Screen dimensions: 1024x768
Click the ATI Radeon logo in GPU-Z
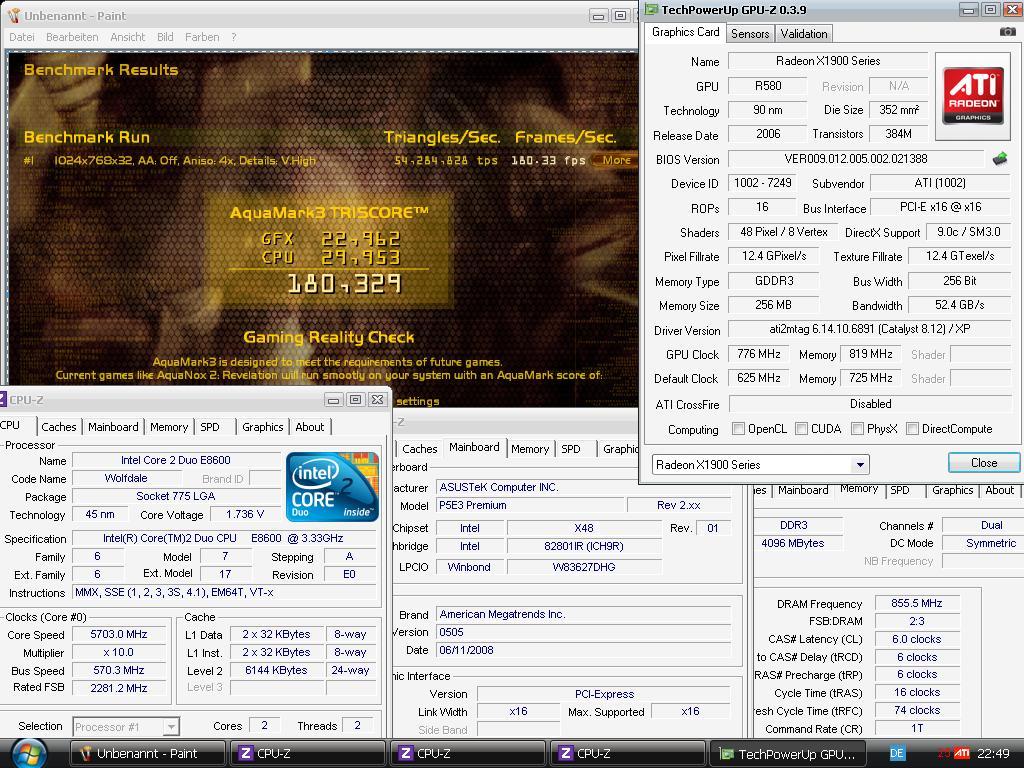click(x=972, y=96)
